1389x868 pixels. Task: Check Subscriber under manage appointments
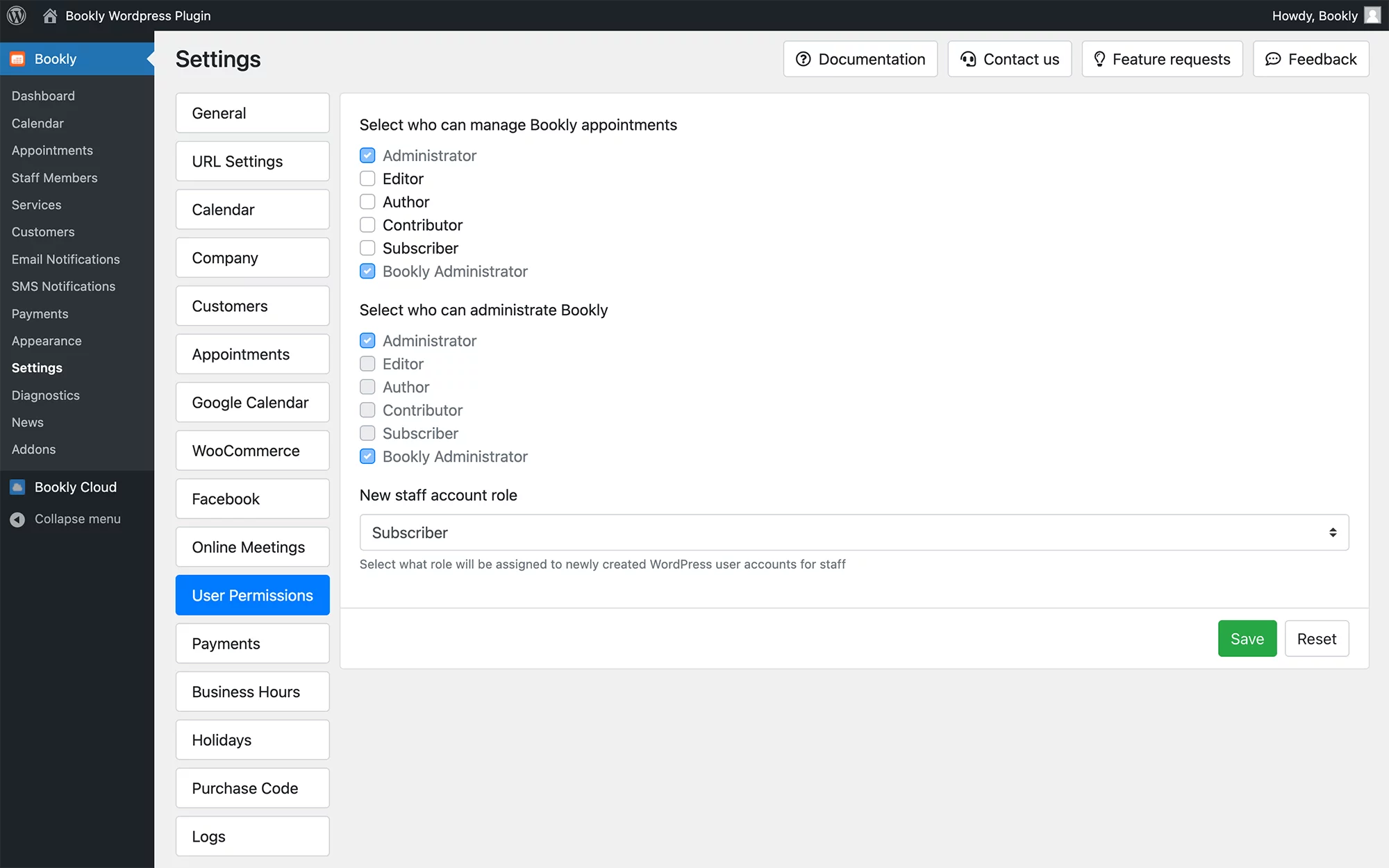tap(367, 248)
